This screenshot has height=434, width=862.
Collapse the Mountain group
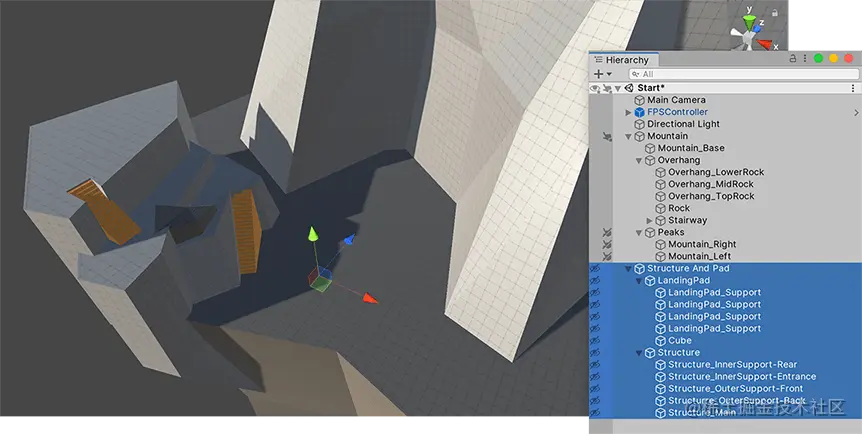point(628,136)
